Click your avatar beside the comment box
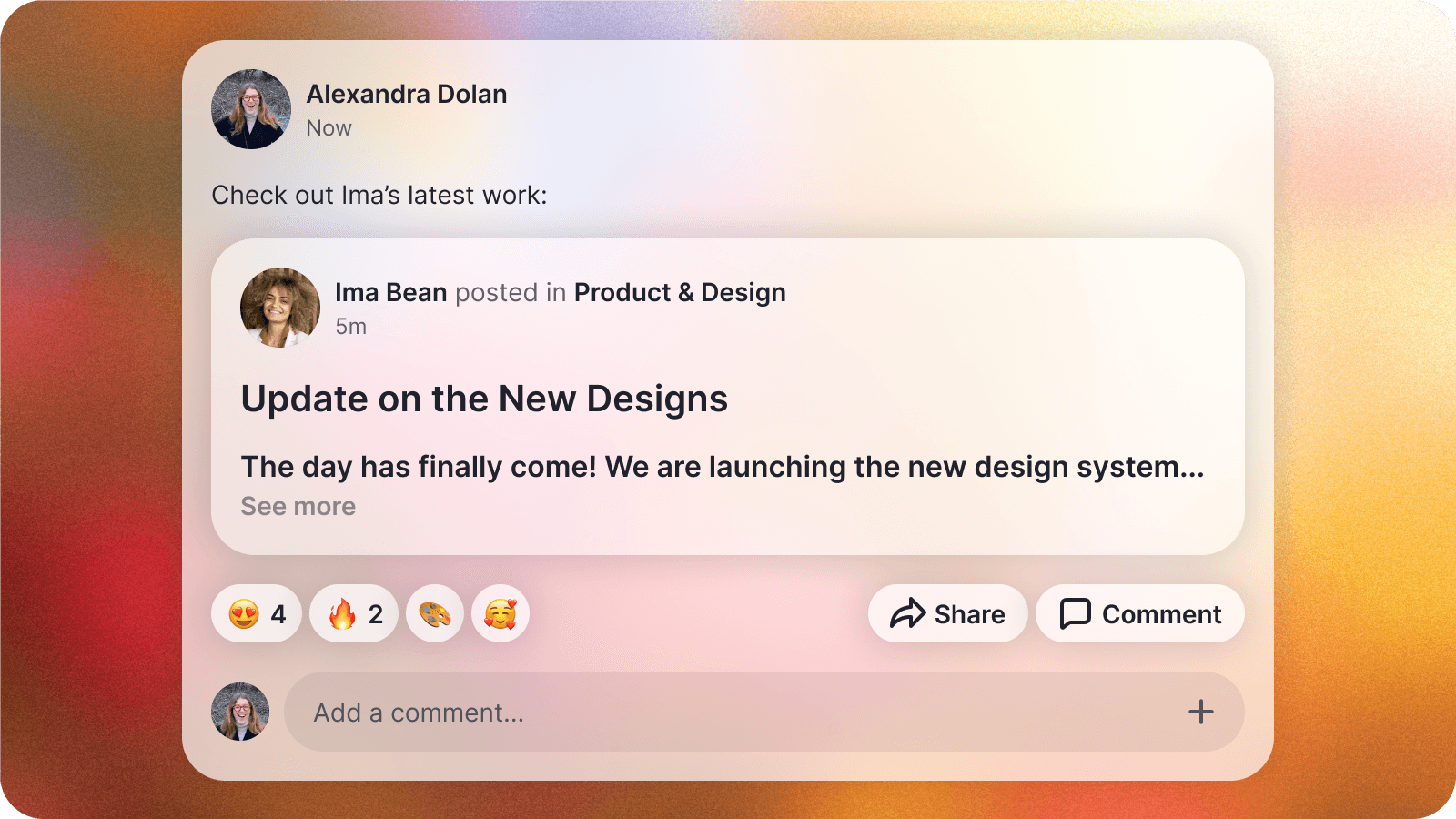 [240, 712]
